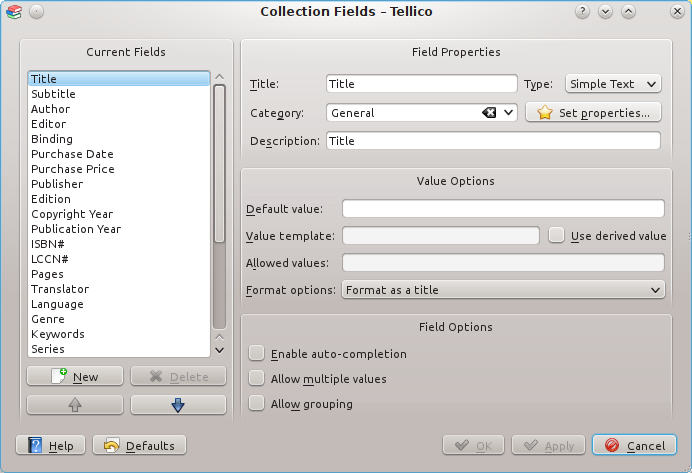The width and height of the screenshot is (692, 473).
Task: Select Publisher in the field list
Action: click(x=119, y=184)
